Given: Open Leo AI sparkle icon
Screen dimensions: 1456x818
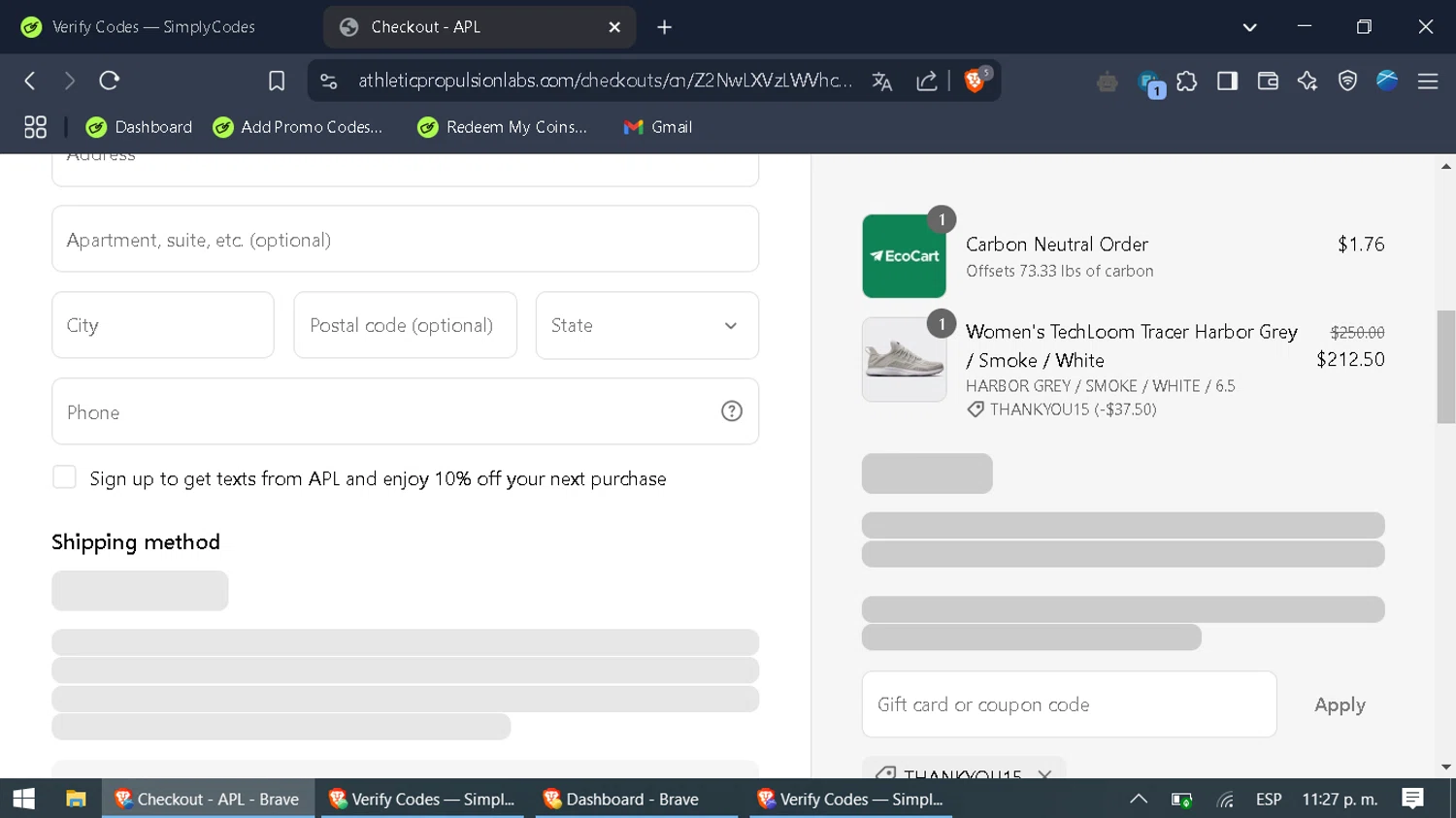Looking at the screenshot, I should pyautogui.click(x=1307, y=82).
